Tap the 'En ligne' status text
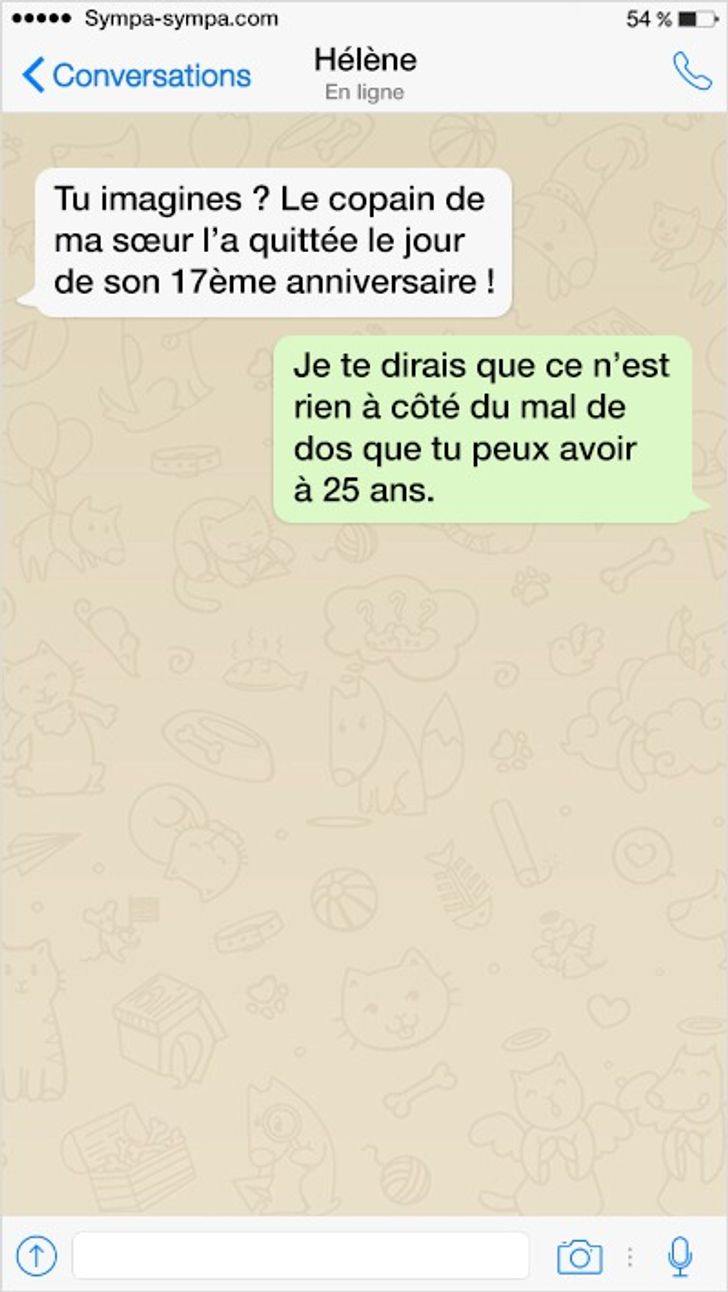Screen dimensions: 728x1292 click(365, 93)
